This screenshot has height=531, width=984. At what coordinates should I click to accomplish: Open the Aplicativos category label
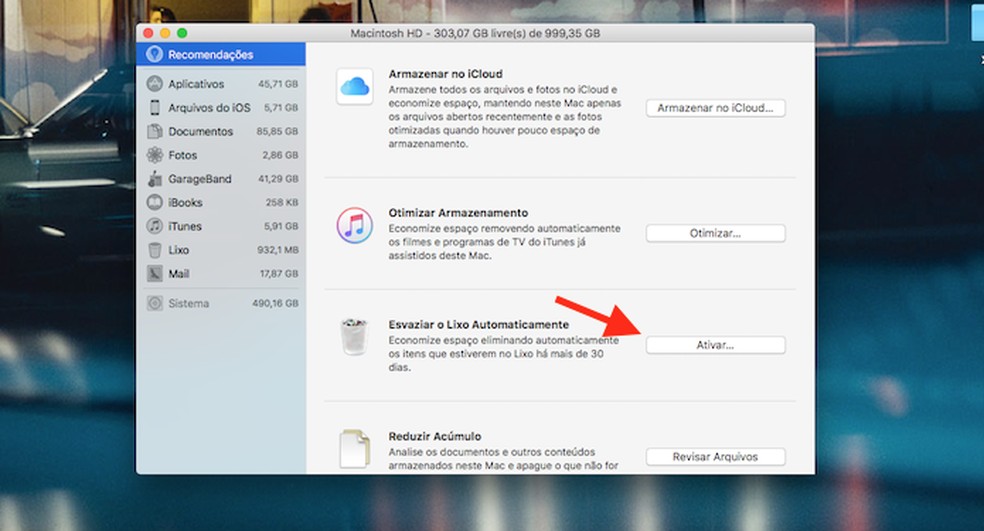196,84
